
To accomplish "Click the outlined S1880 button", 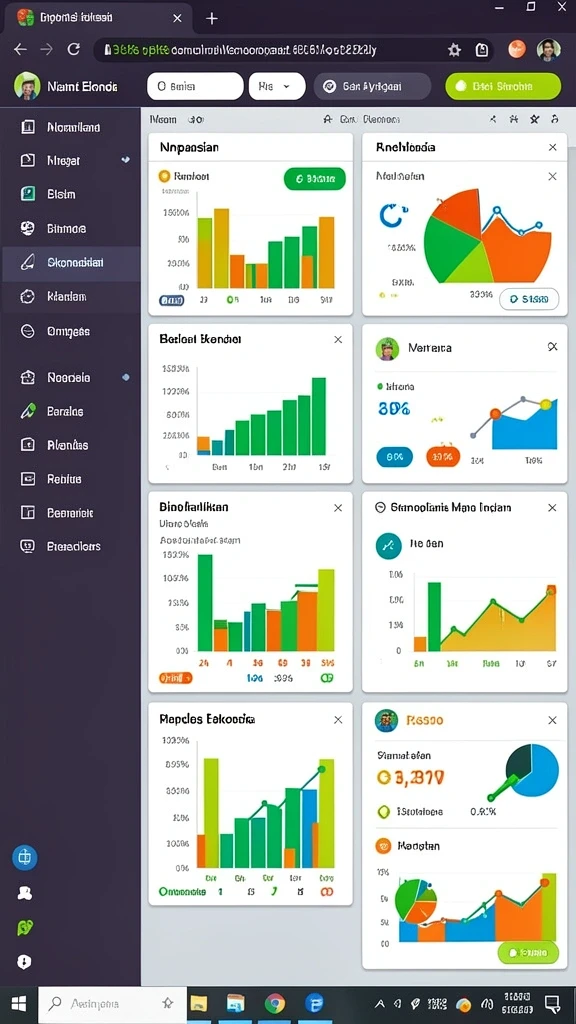I will click(529, 299).
